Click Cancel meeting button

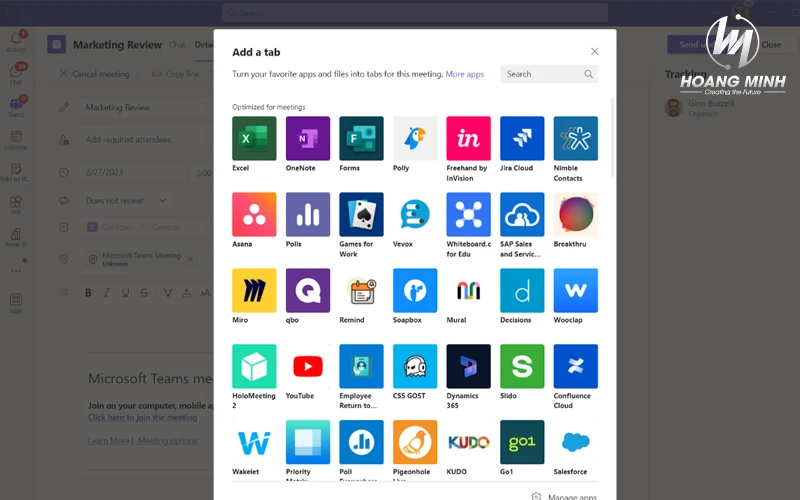[94, 74]
